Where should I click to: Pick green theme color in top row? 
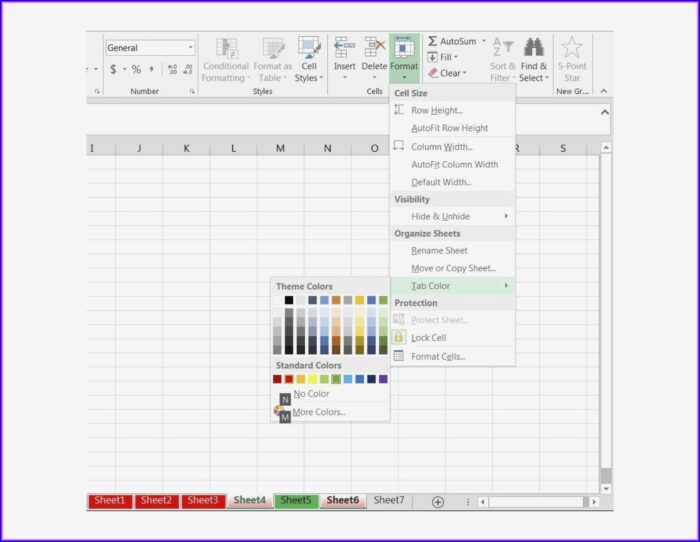click(x=383, y=300)
